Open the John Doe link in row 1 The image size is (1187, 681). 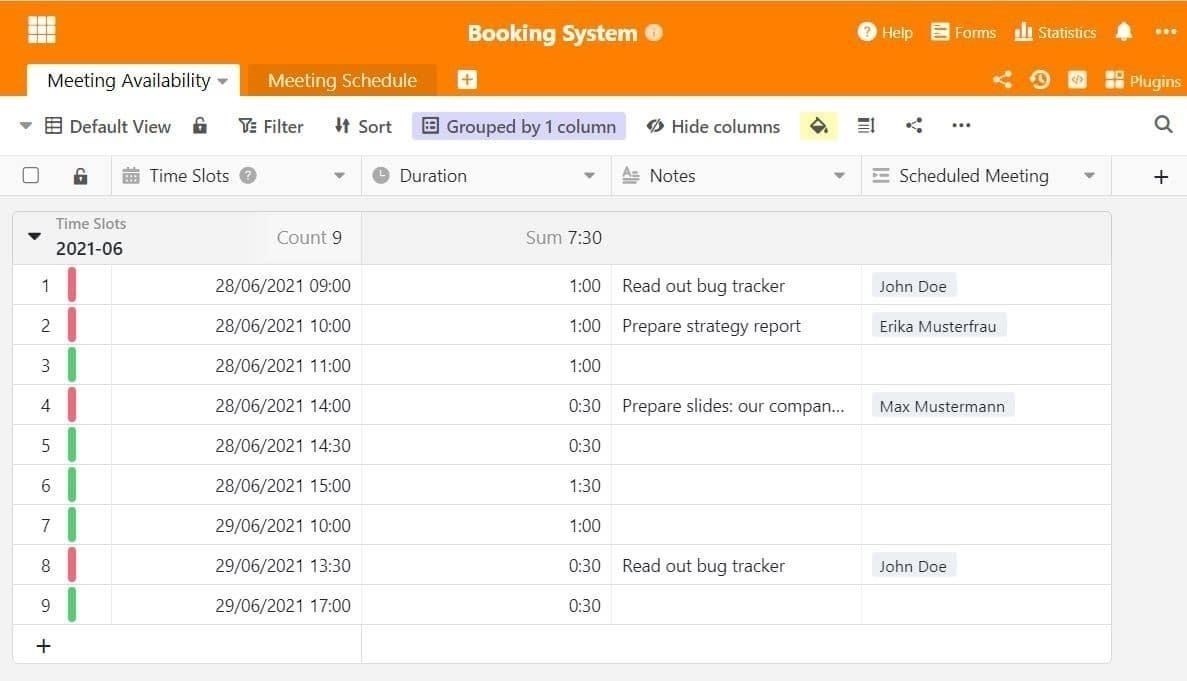click(913, 286)
